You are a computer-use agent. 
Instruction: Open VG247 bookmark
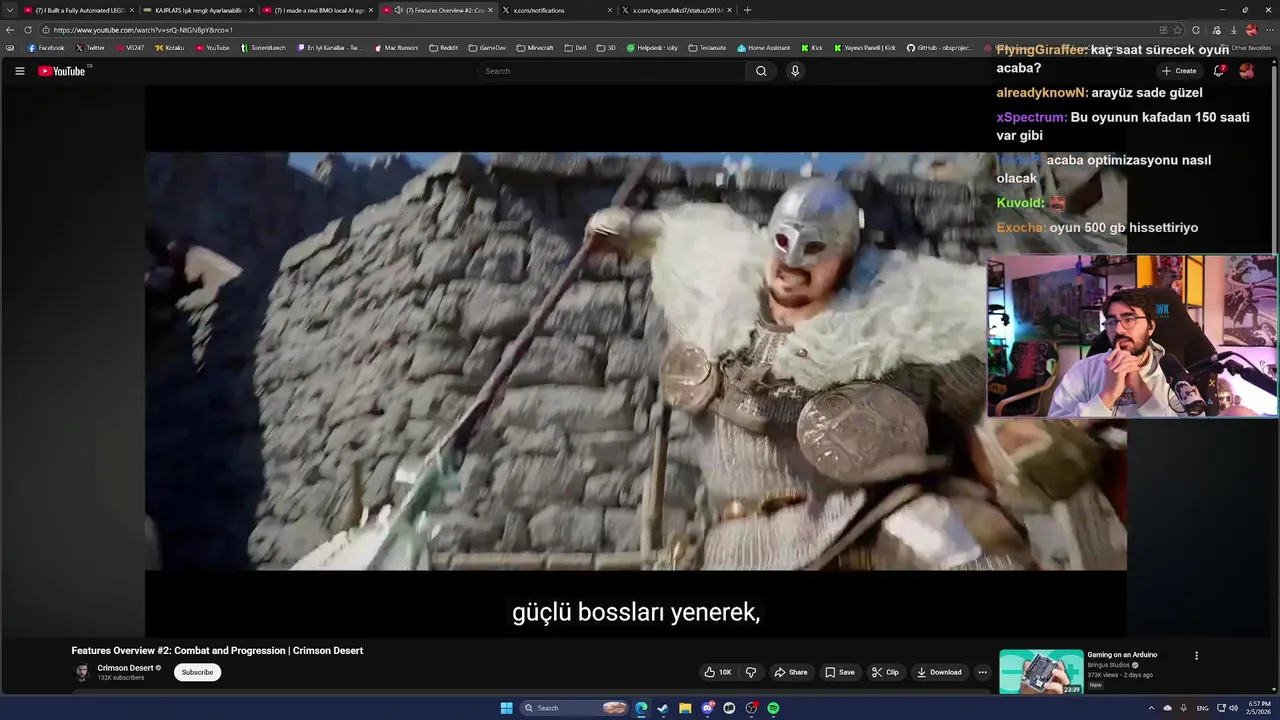130,48
